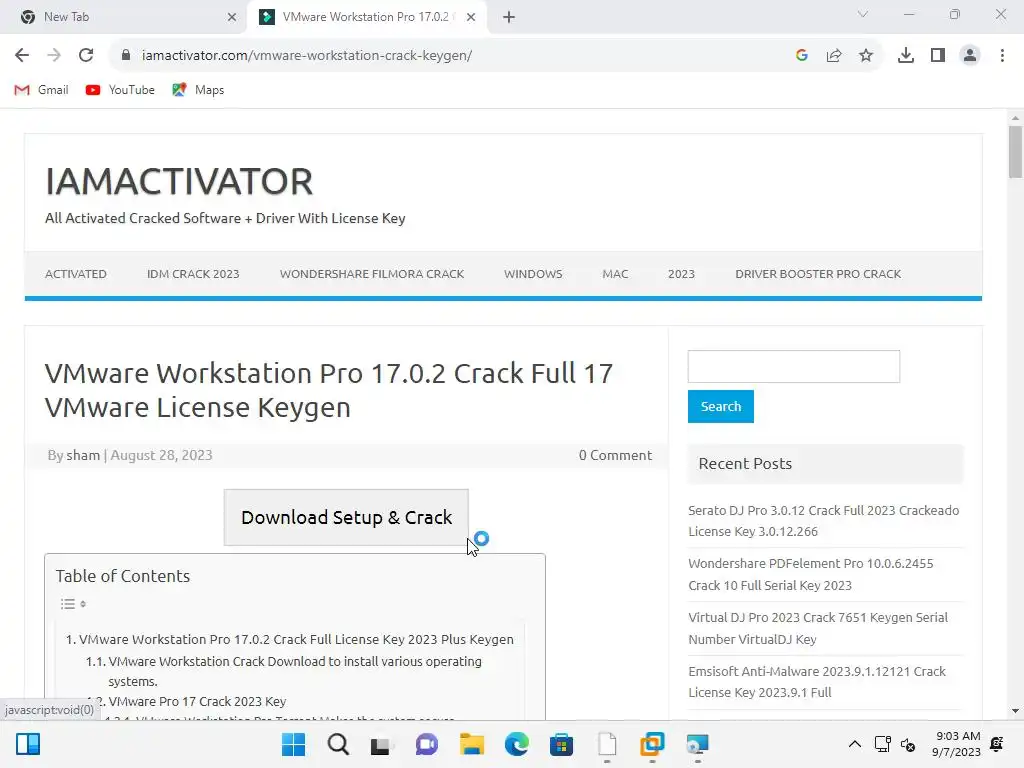Click the address bar URL

[307, 56]
